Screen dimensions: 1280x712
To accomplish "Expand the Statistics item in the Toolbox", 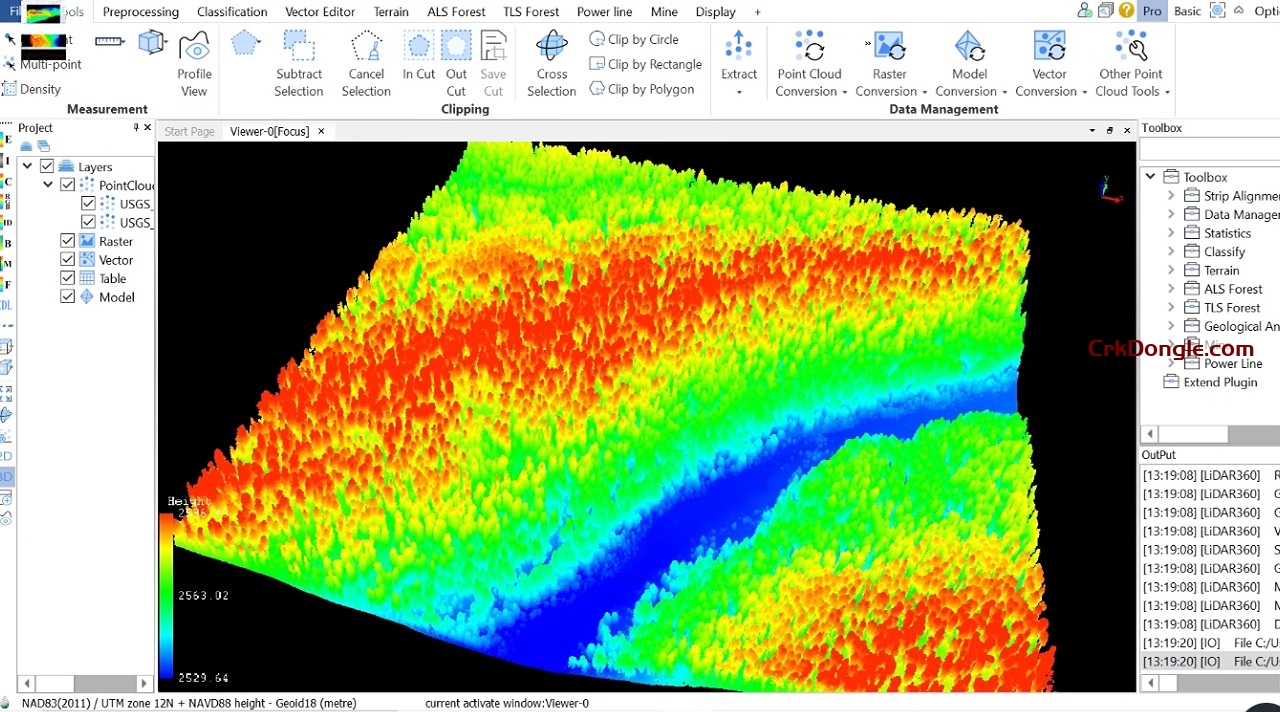I will (x=1171, y=232).
